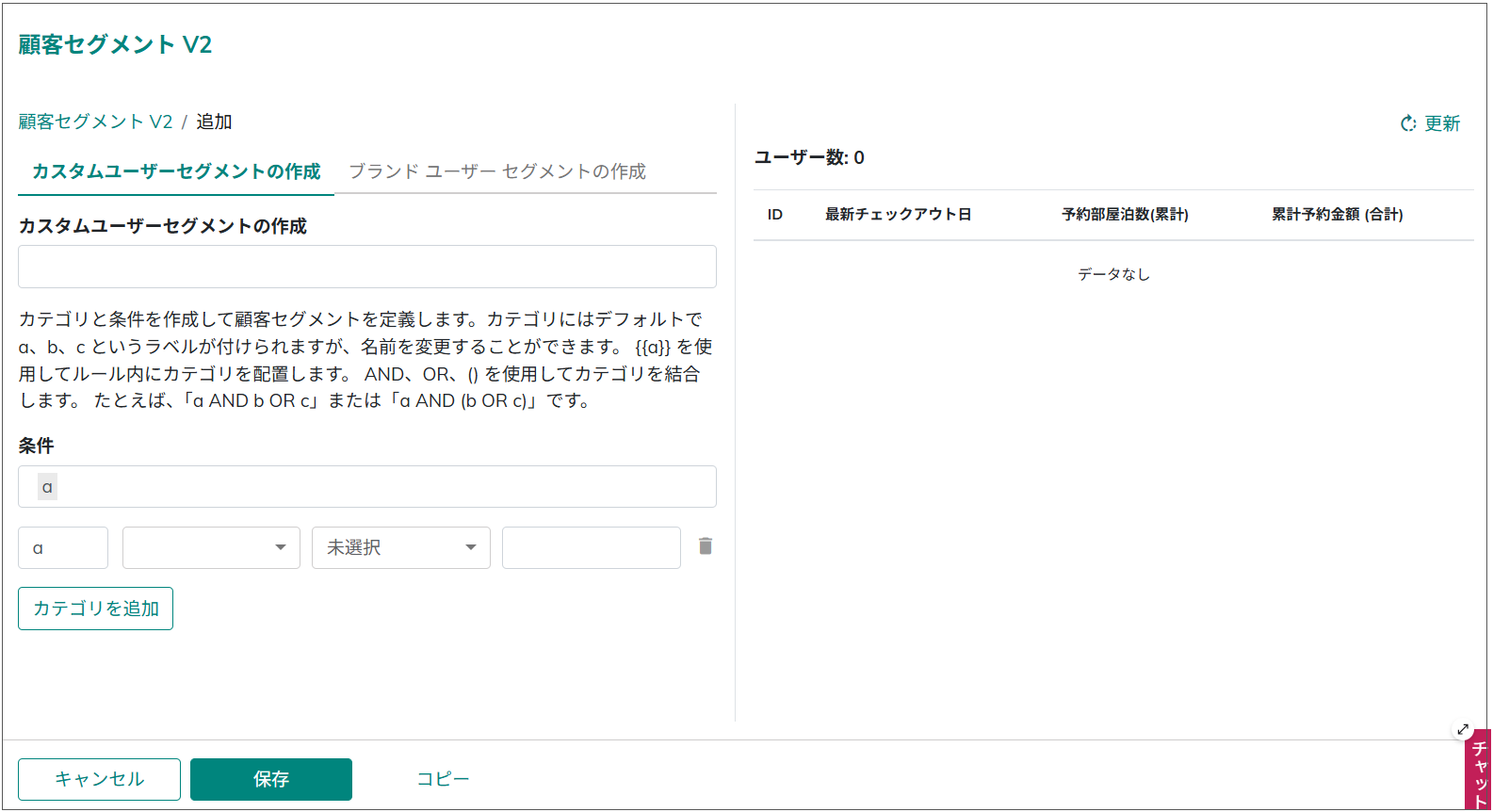The width and height of the screenshot is (1493, 812).
Task: Click the 追加 breadcrumb text
Action: (x=214, y=122)
